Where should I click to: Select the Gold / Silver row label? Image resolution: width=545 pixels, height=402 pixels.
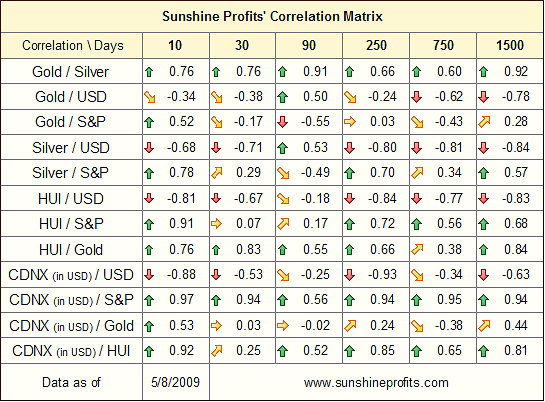[x=71, y=72]
